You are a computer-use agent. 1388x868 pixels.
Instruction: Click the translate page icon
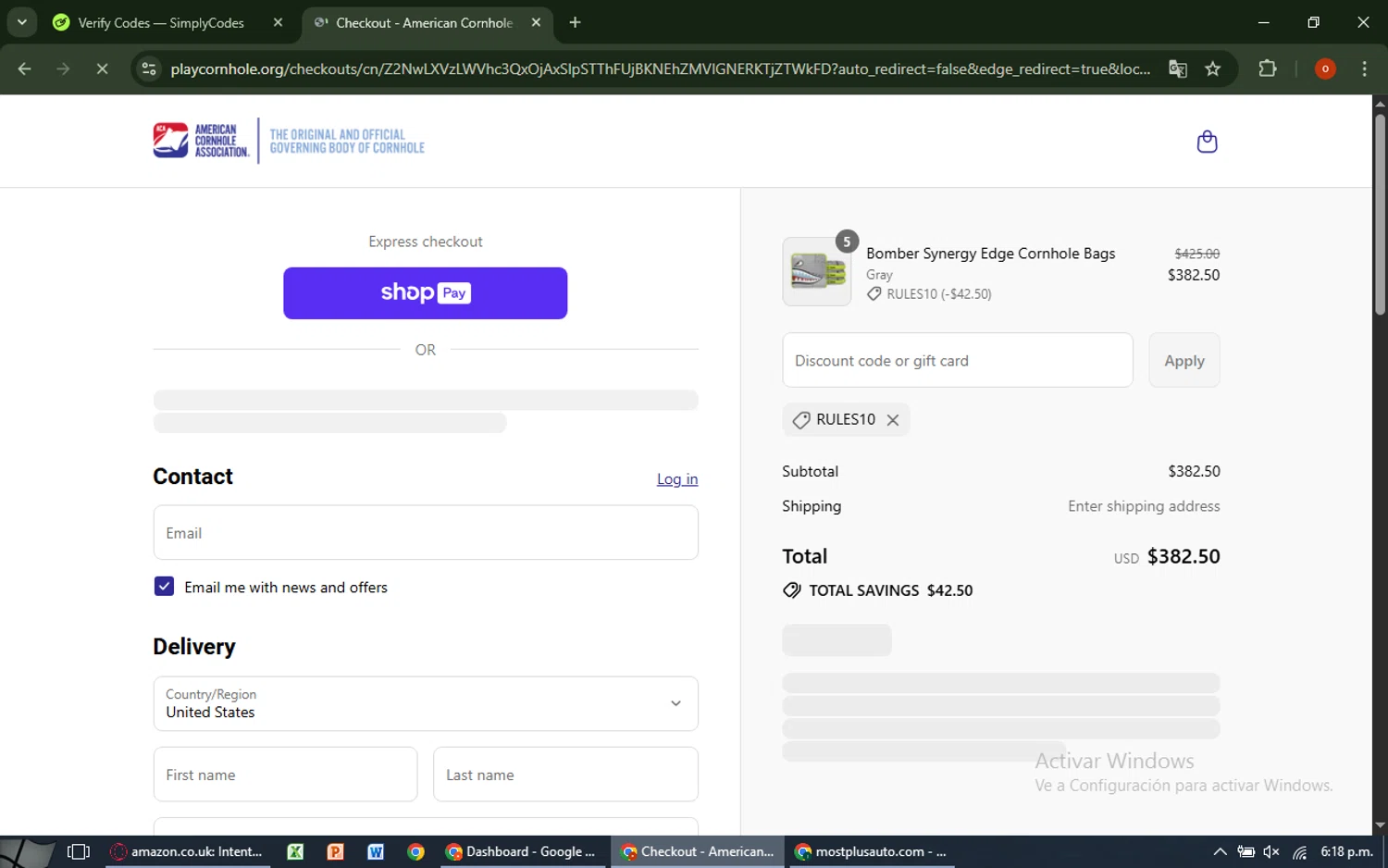(x=1177, y=68)
